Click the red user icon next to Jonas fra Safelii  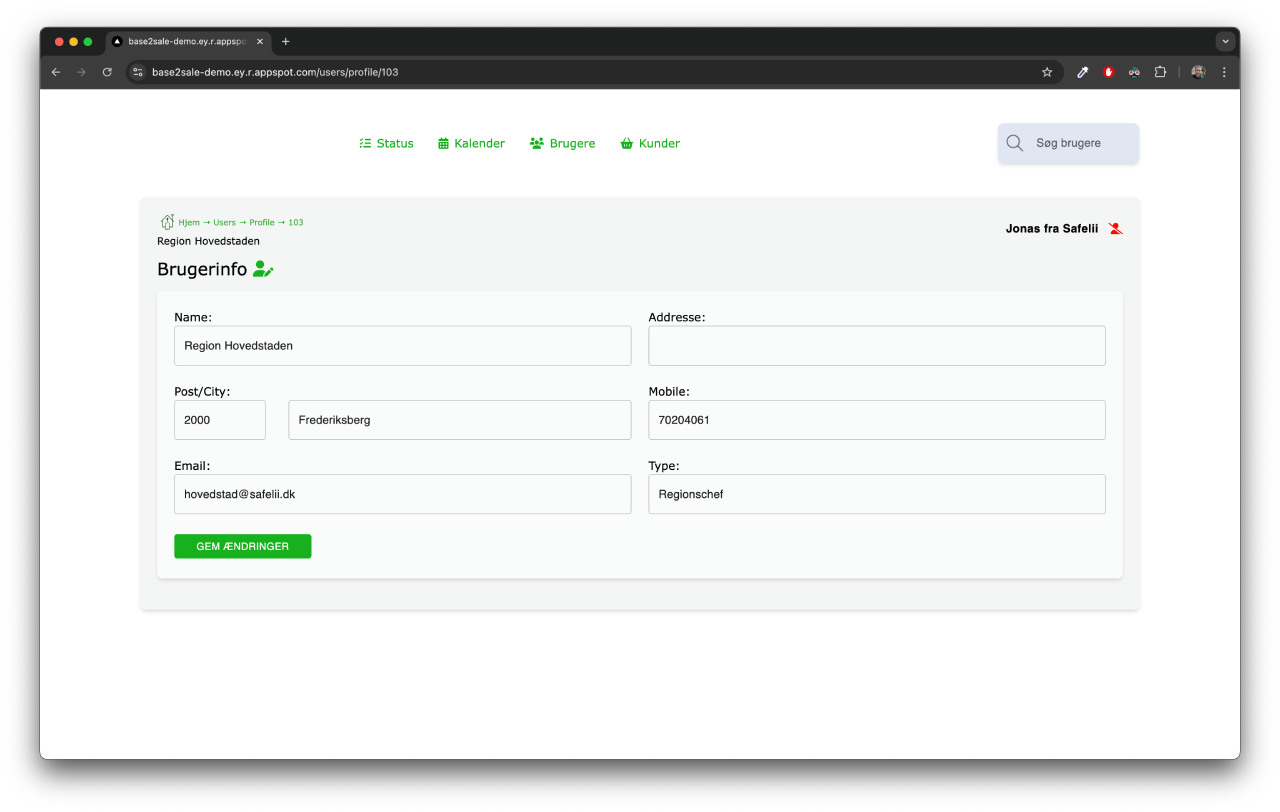[x=1115, y=229]
